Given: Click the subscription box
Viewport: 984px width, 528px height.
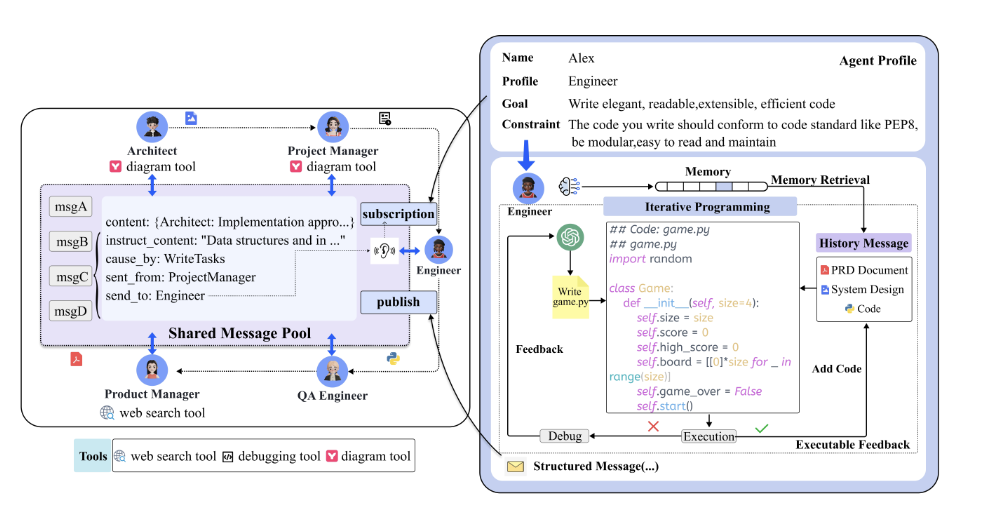Looking at the screenshot, I should (398, 213).
